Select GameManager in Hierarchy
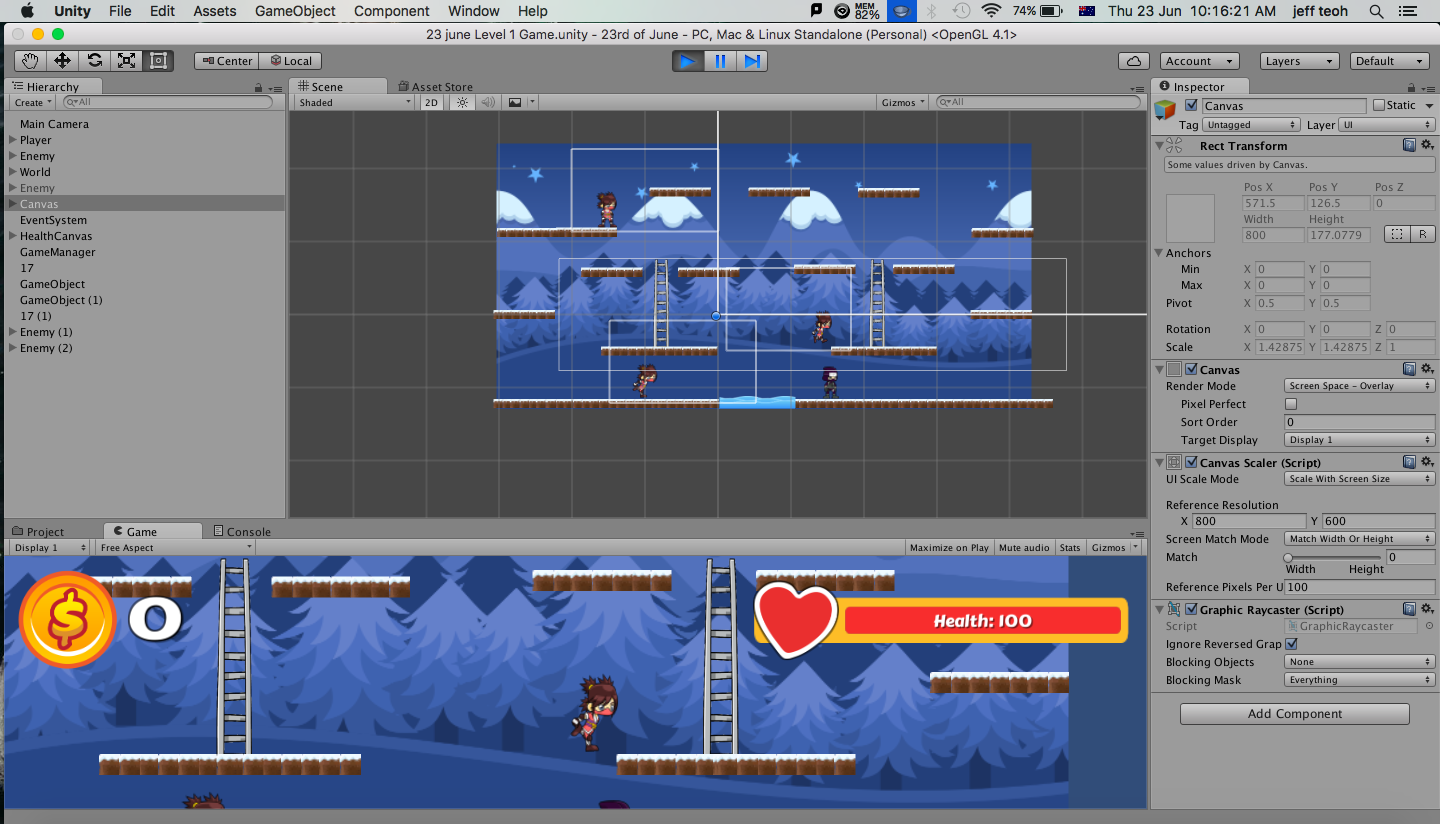 58,252
